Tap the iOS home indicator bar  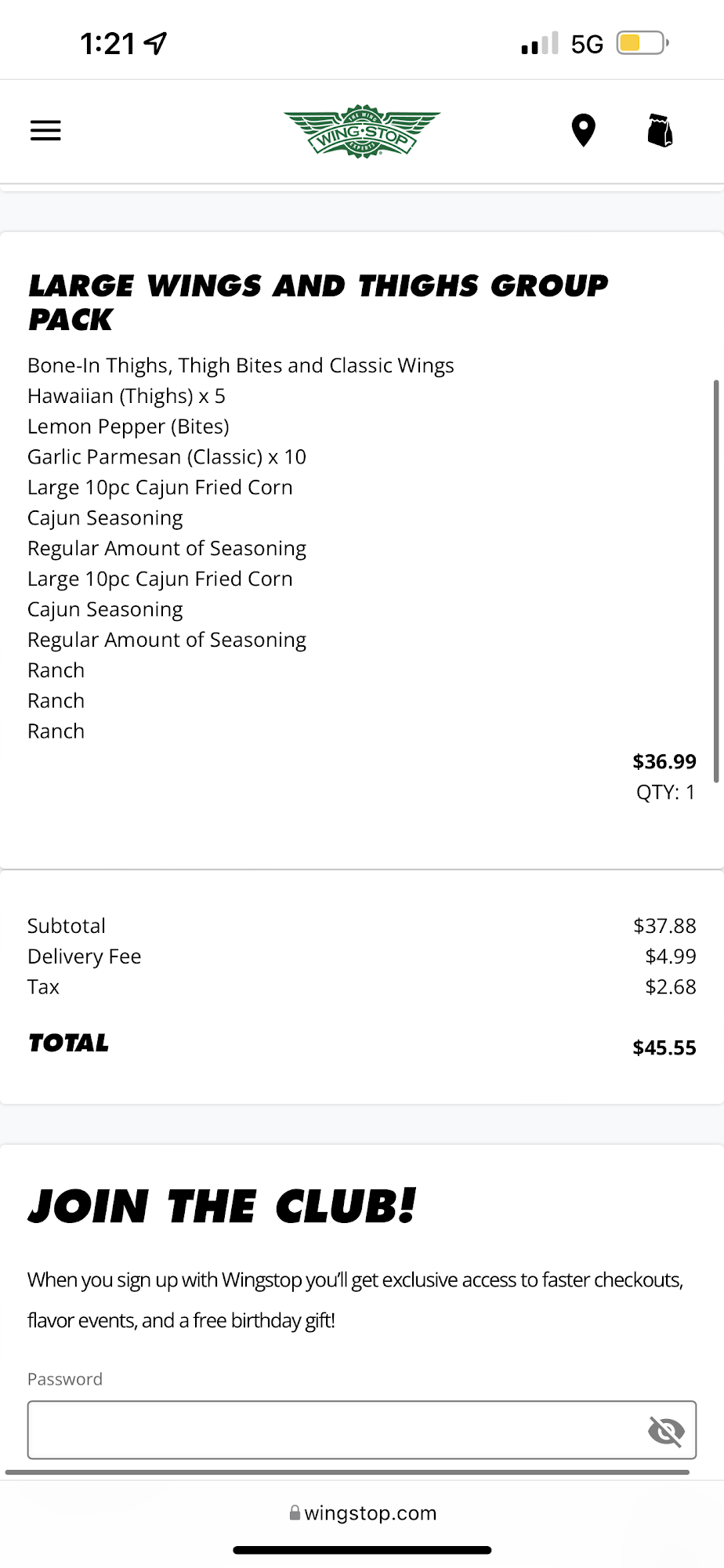[x=362, y=1550]
